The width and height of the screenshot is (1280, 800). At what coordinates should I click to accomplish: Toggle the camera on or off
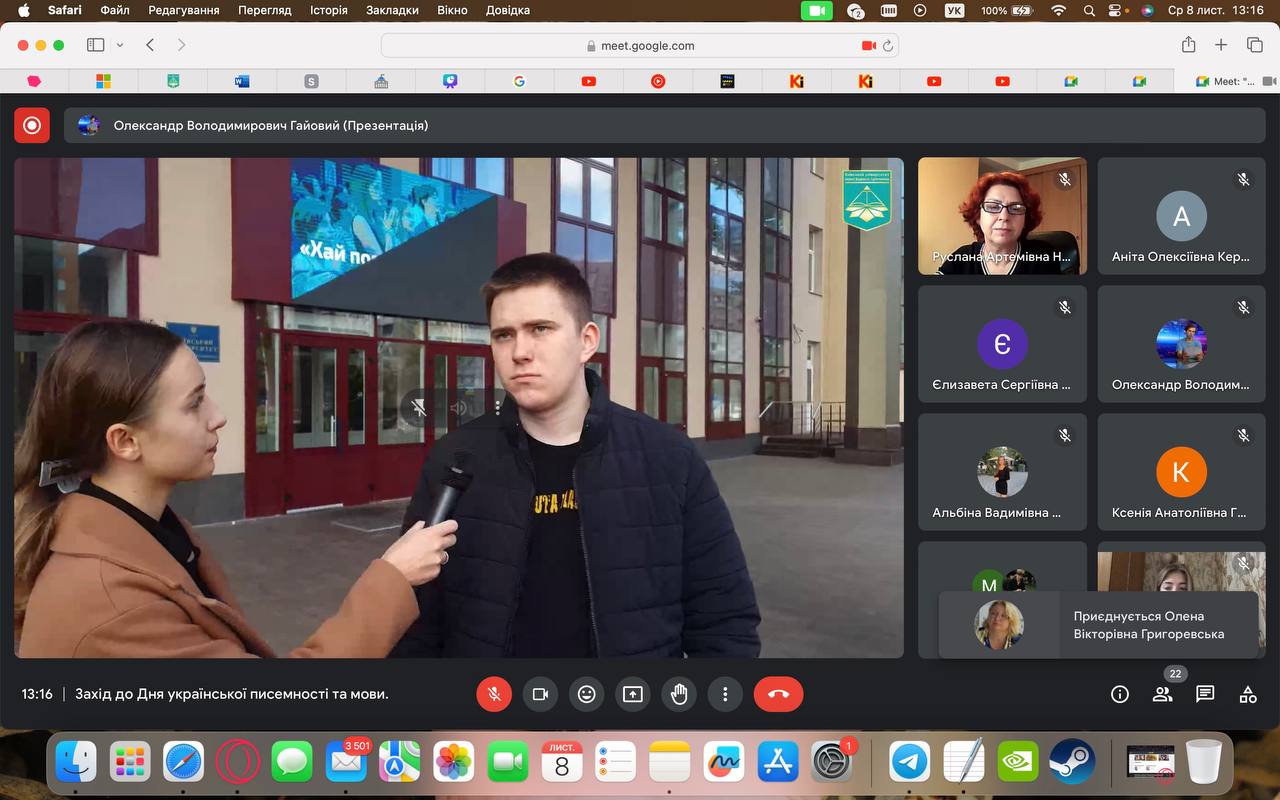(540, 694)
